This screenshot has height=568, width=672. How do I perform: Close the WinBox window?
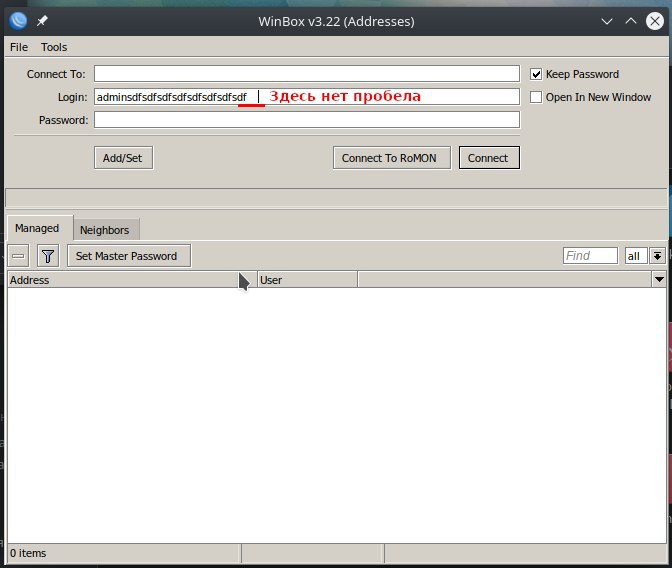tap(654, 21)
